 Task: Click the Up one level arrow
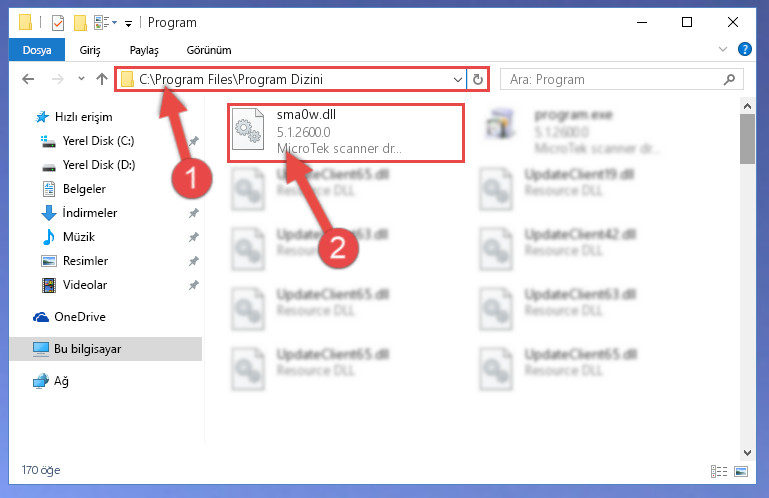(x=102, y=79)
